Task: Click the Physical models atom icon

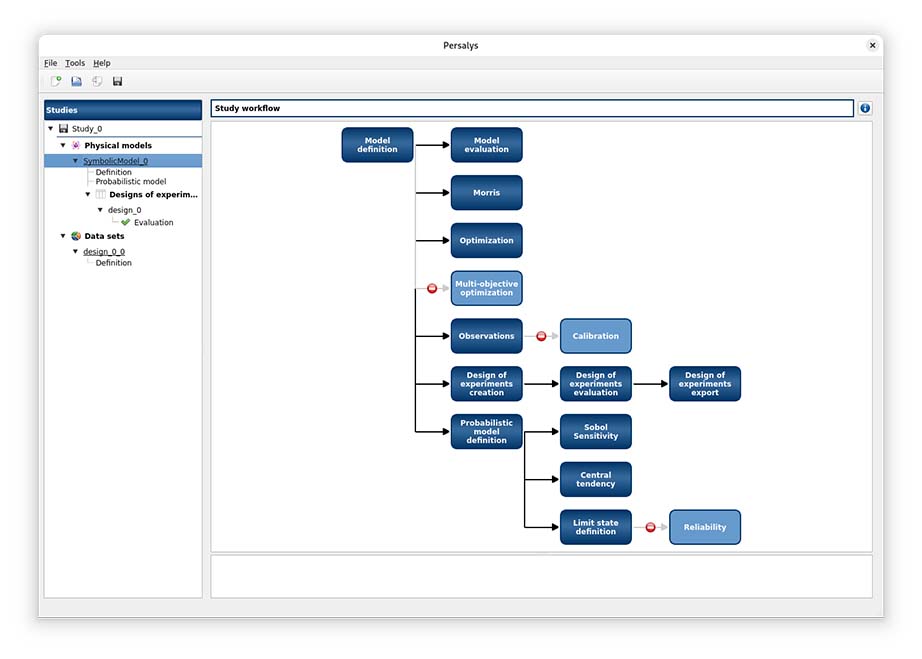Action: coord(75,146)
